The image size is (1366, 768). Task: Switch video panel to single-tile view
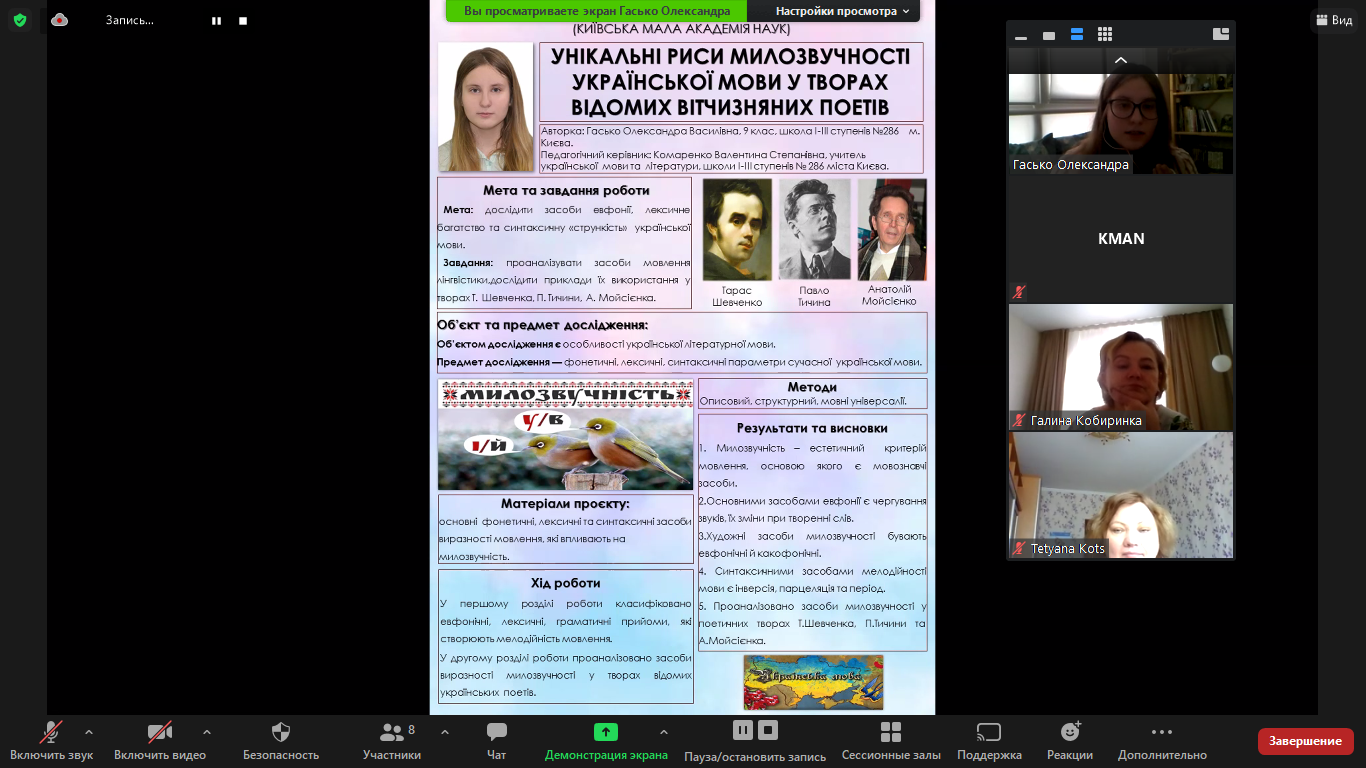pos(1049,35)
